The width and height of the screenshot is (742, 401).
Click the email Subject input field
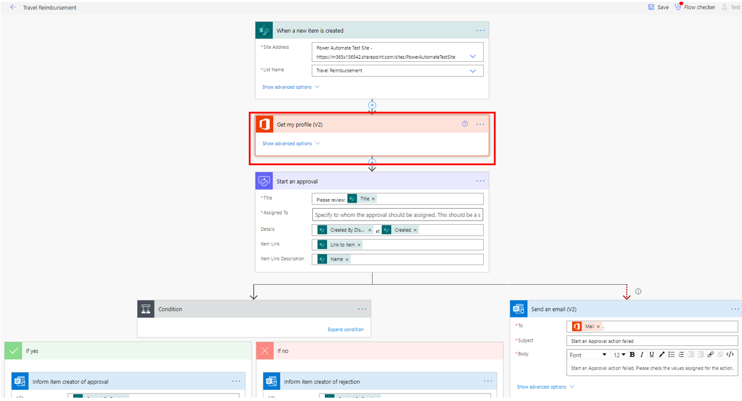coord(652,341)
